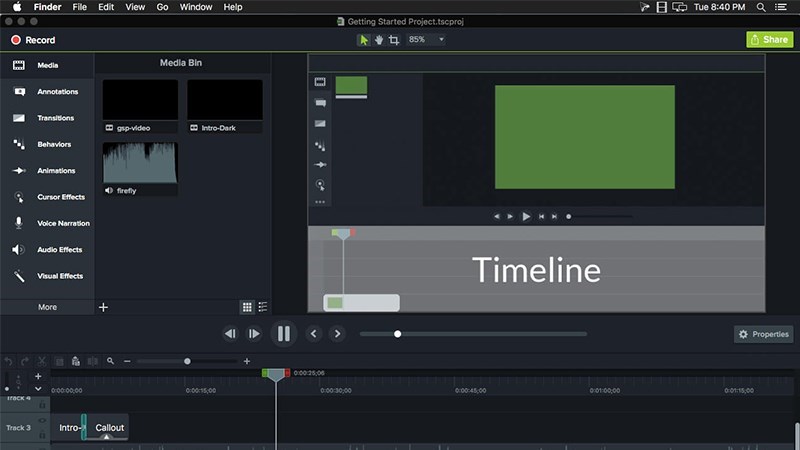Open the Annotations panel
800x450 pixels.
coord(56,92)
